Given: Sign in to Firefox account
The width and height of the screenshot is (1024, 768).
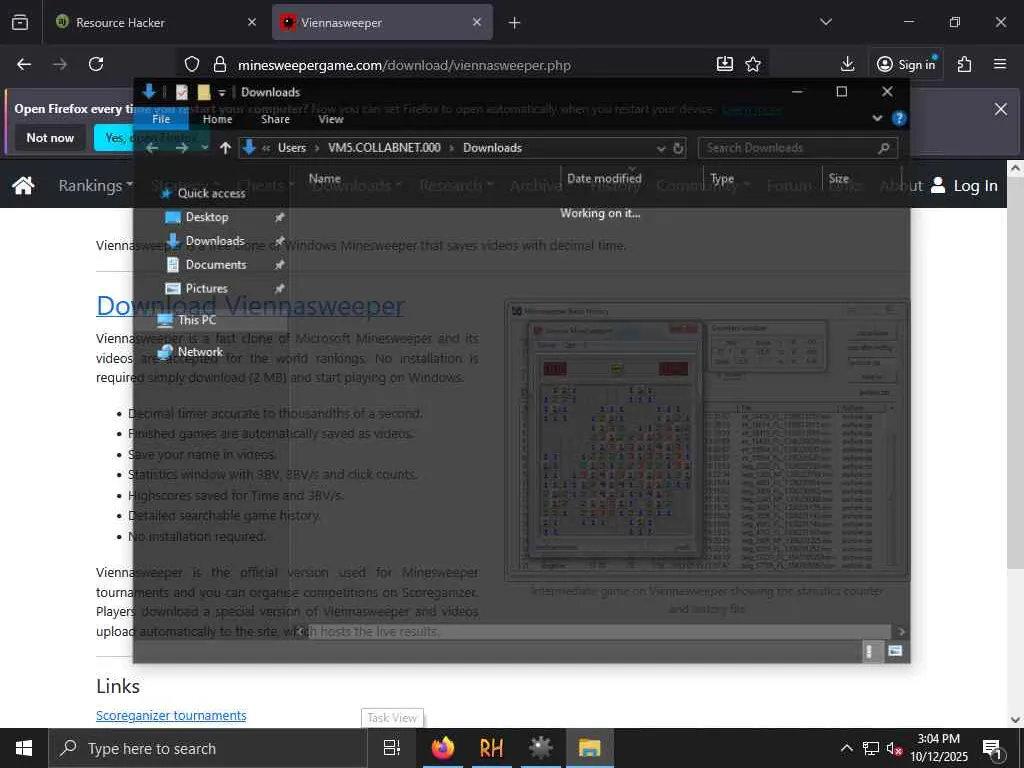Looking at the screenshot, I should (906, 64).
